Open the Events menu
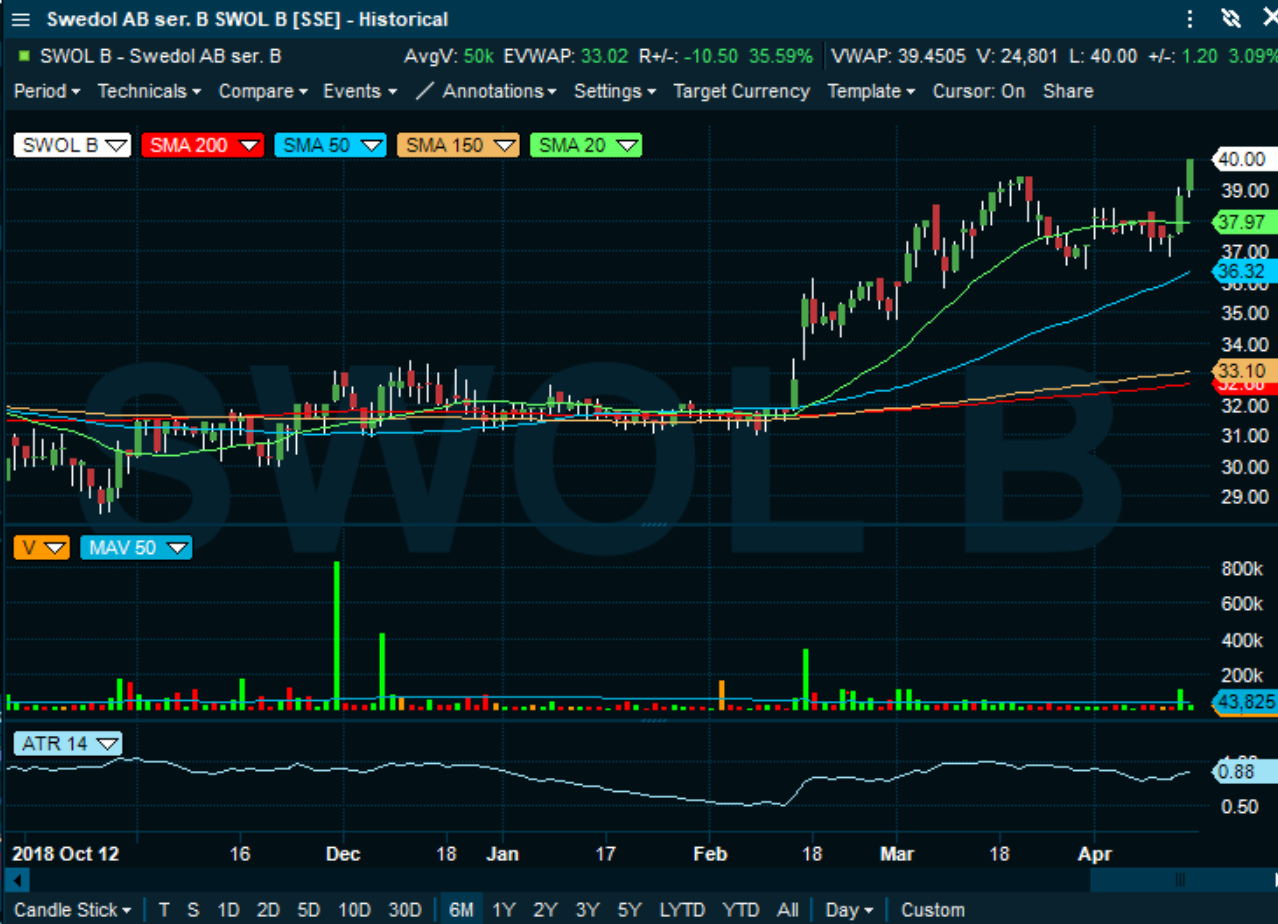 point(360,91)
